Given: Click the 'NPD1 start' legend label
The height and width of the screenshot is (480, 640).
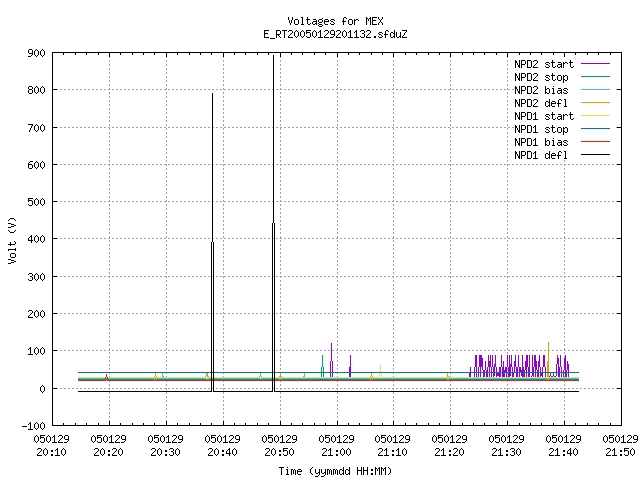Looking at the screenshot, I should coord(544,116).
